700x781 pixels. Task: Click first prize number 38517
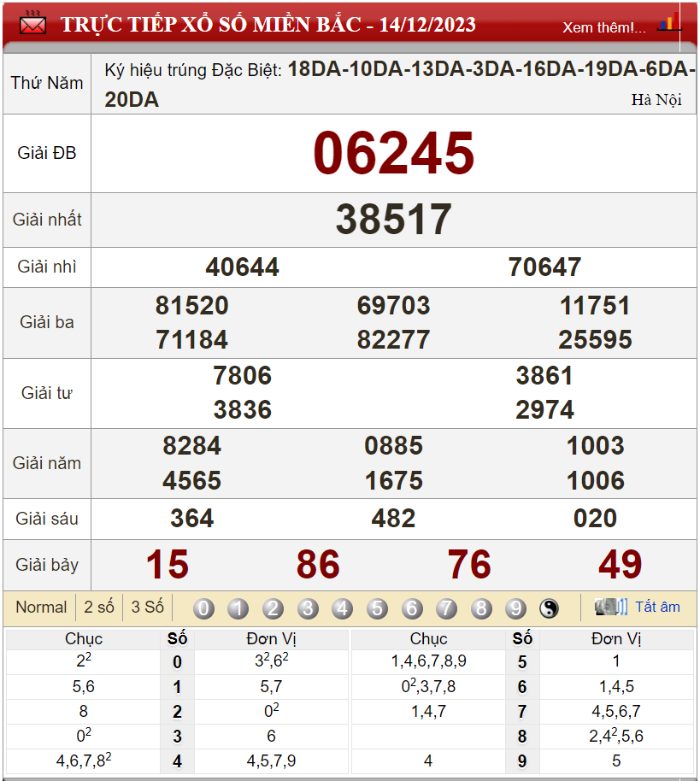[394, 219]
